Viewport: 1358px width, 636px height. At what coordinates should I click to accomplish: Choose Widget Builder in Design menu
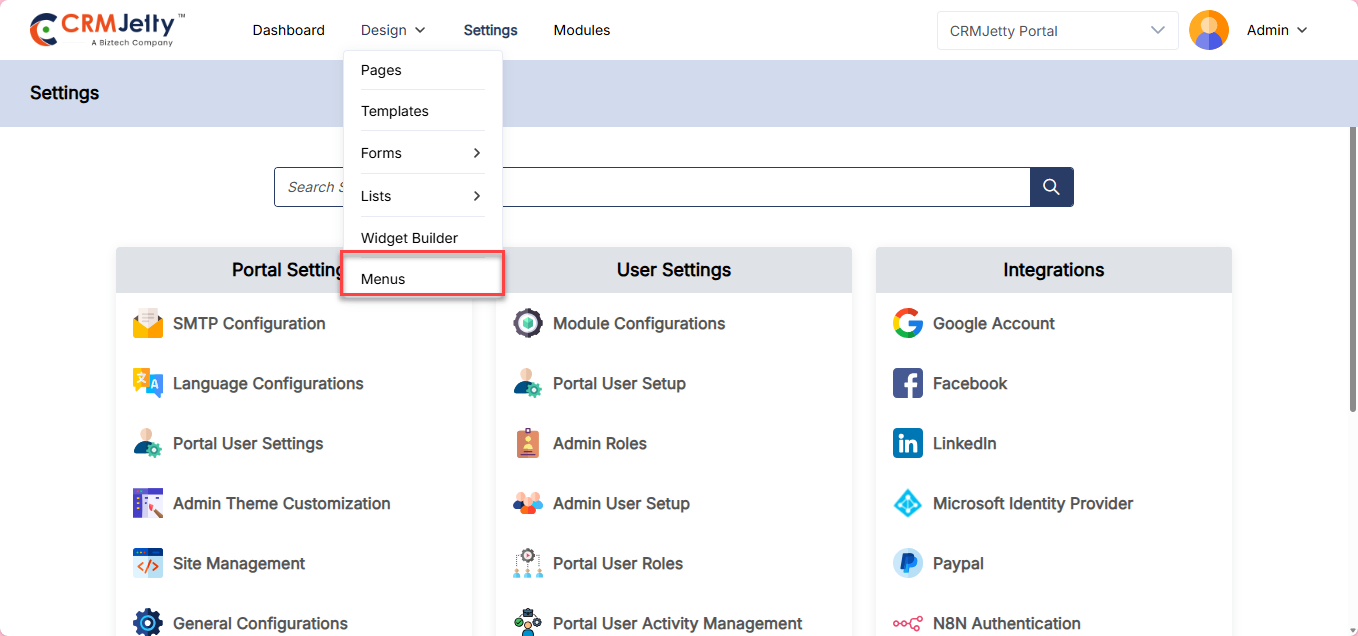(x=409, y=238)
